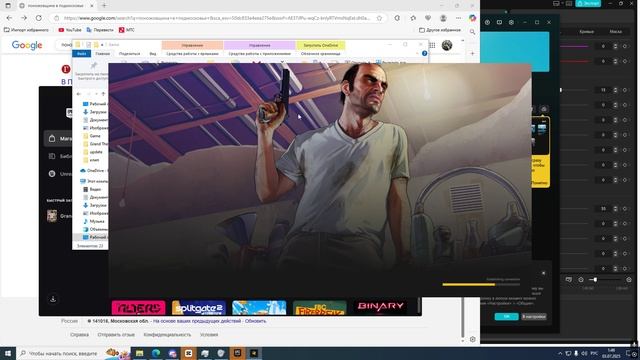Image resolution: width=640 pixels, height=360 pixels.
Task: Open Средства работы с рисунками tab
Action: click(x=192, y=53)
